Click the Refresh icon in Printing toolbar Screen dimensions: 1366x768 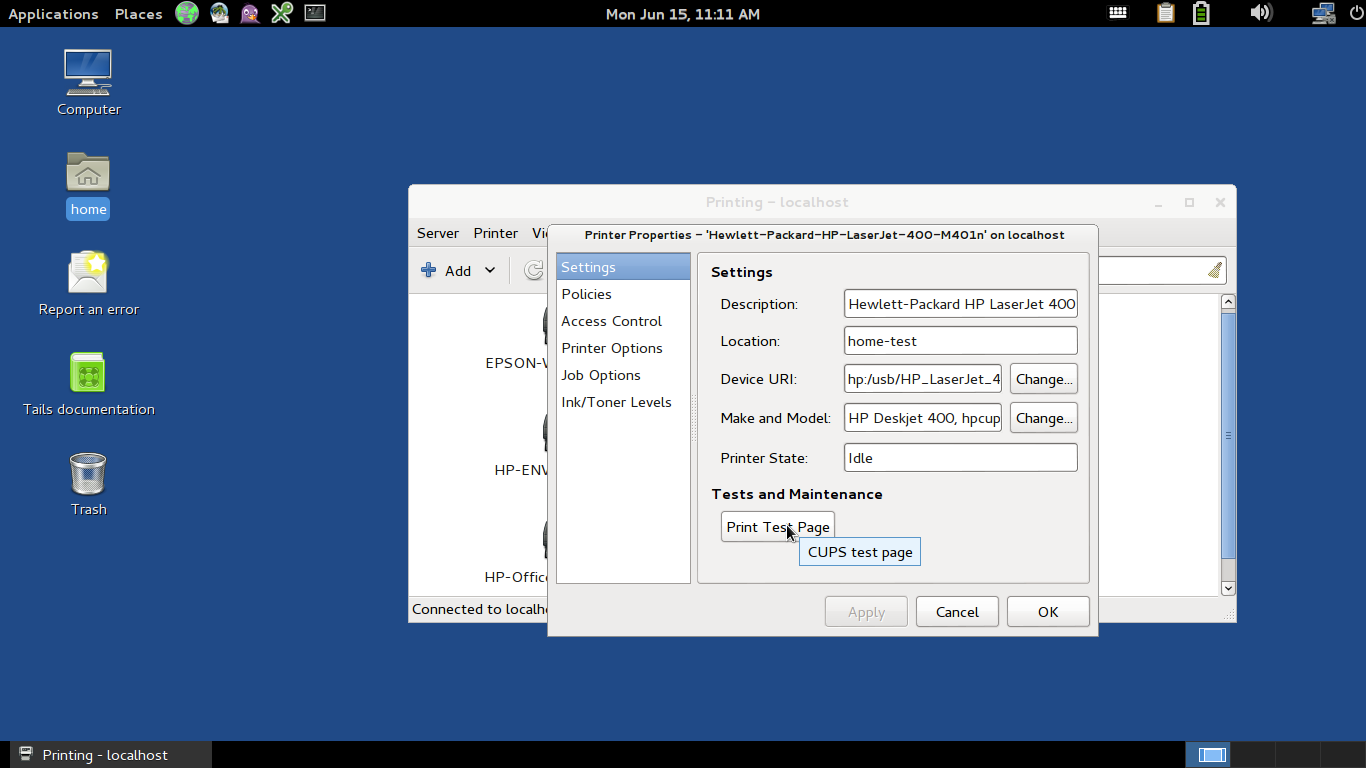pyautogui.click(x=534, y=270)
